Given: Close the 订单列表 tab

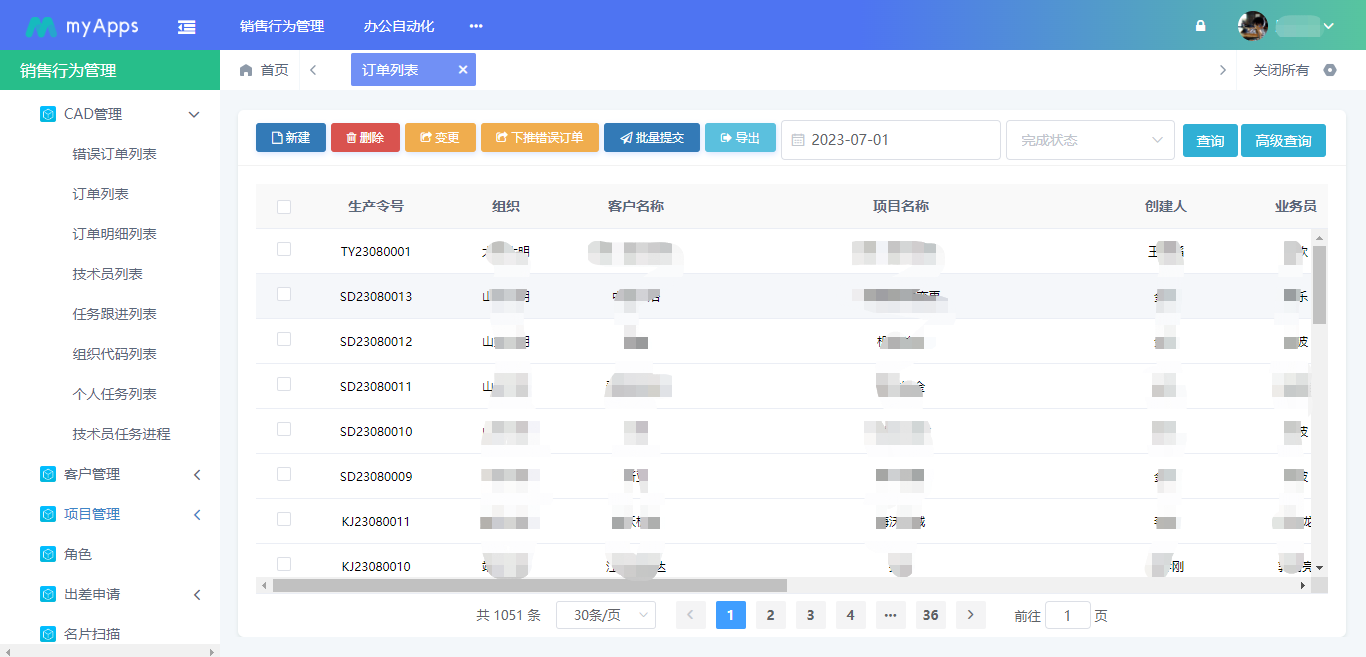Looking at the screenshot, I should point(462,69).
